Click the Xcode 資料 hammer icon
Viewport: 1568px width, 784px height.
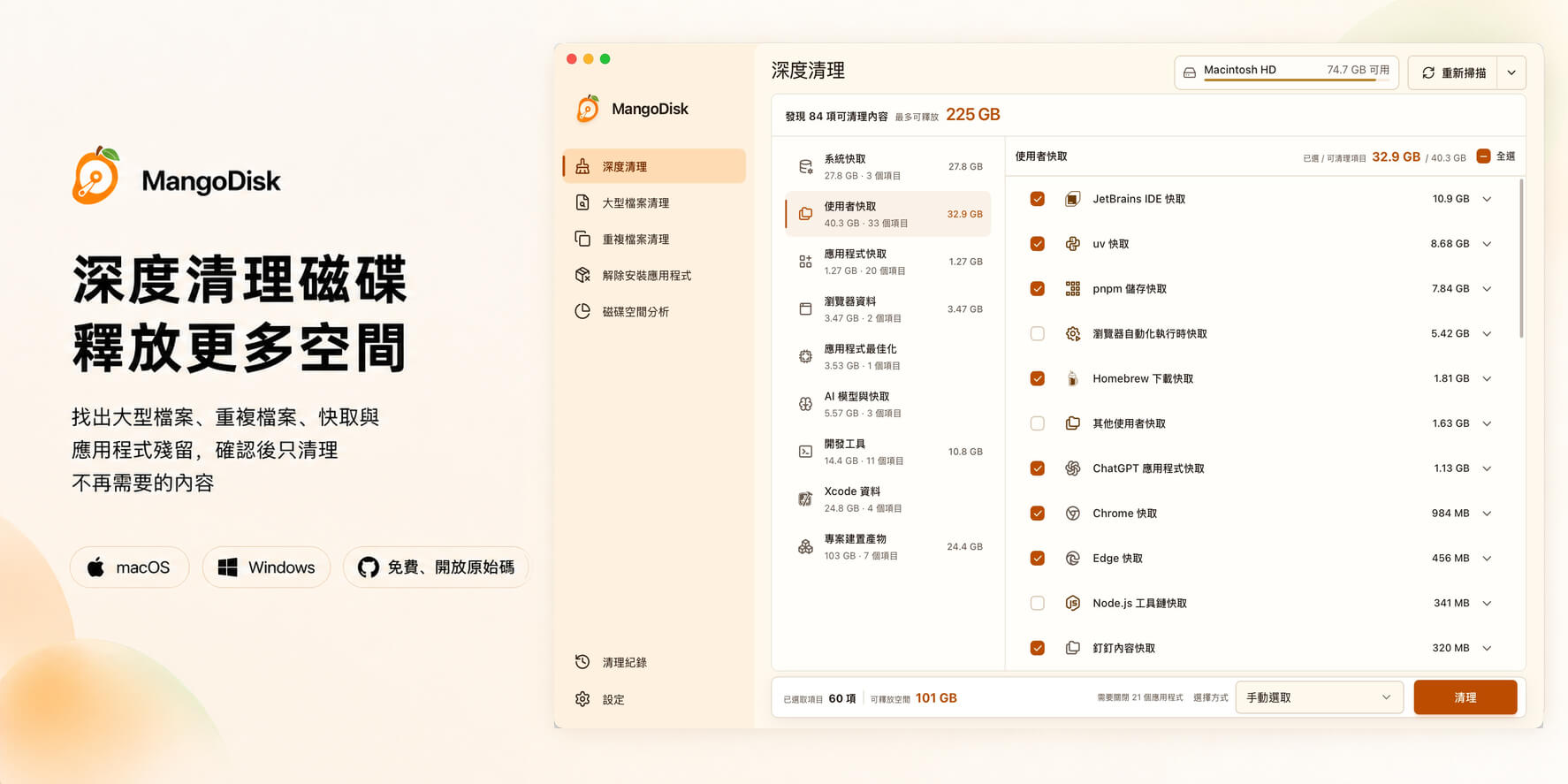[805, 499]
